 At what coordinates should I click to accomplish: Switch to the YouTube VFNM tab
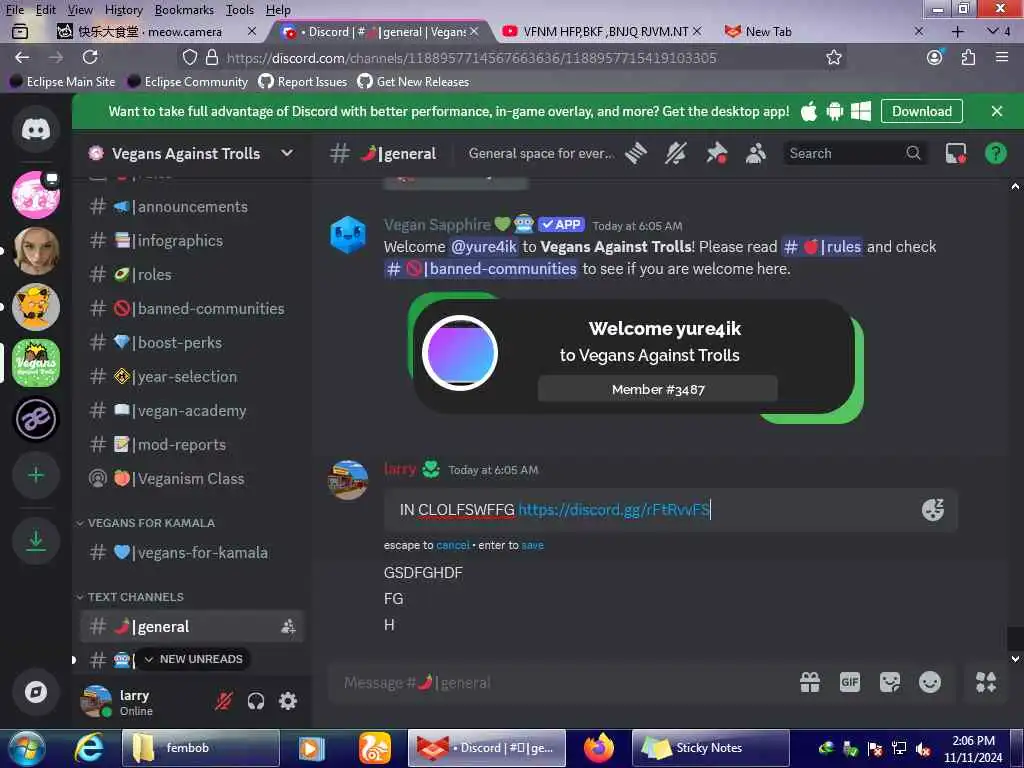point(602,31)
